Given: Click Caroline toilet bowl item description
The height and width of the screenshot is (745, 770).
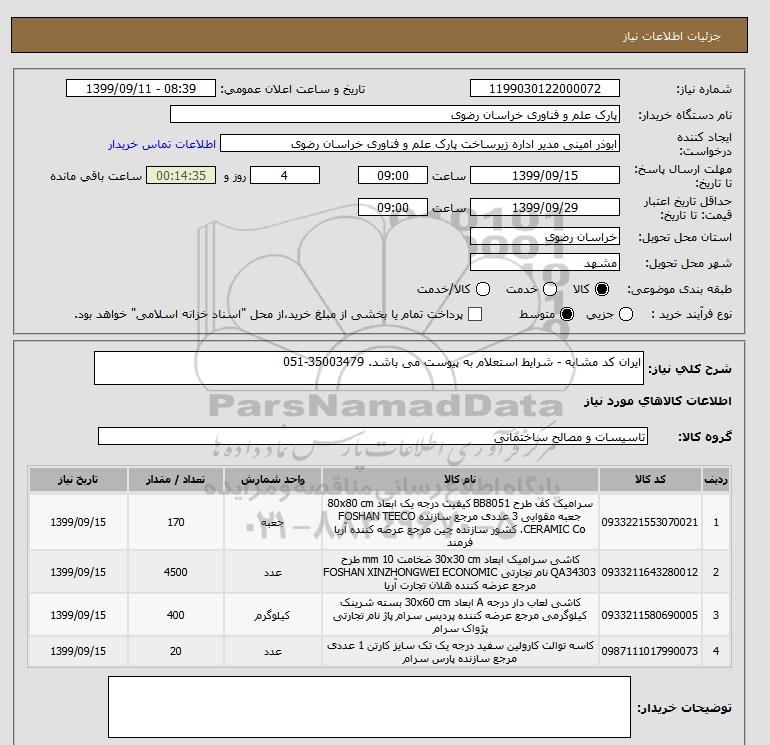Looking at the screenshot, I should pyautogui.click(x=460, y=652).
